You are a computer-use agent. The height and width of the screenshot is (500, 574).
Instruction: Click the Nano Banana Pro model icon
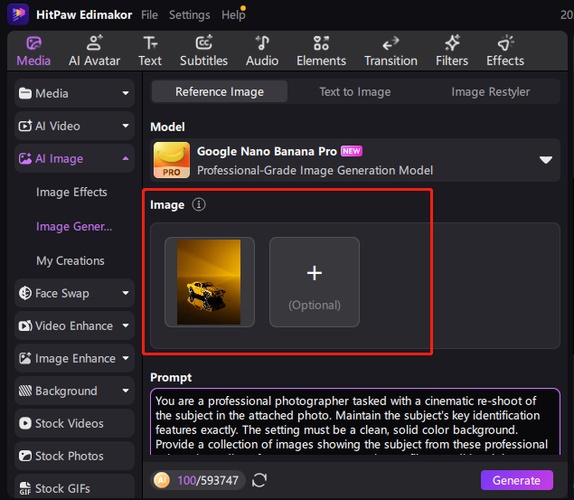[x=172, y=160]
